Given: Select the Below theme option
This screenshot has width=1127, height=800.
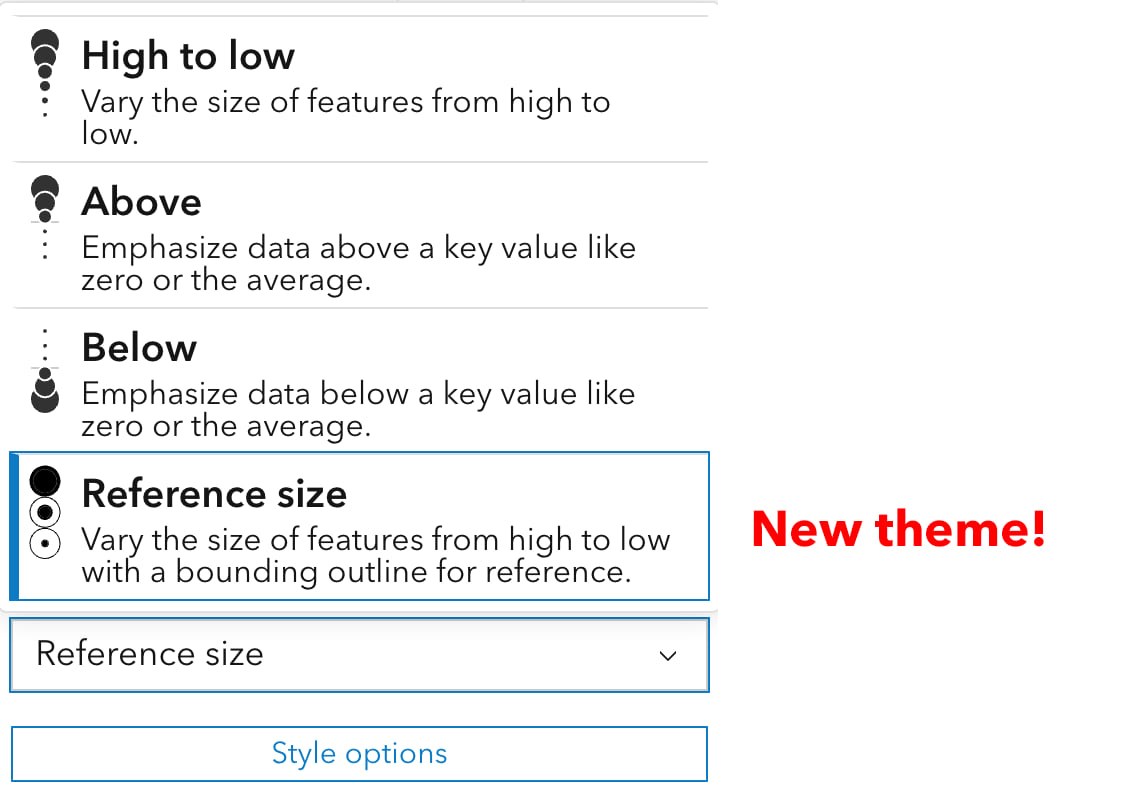Looking at the screenshot, I should (360, 380).
